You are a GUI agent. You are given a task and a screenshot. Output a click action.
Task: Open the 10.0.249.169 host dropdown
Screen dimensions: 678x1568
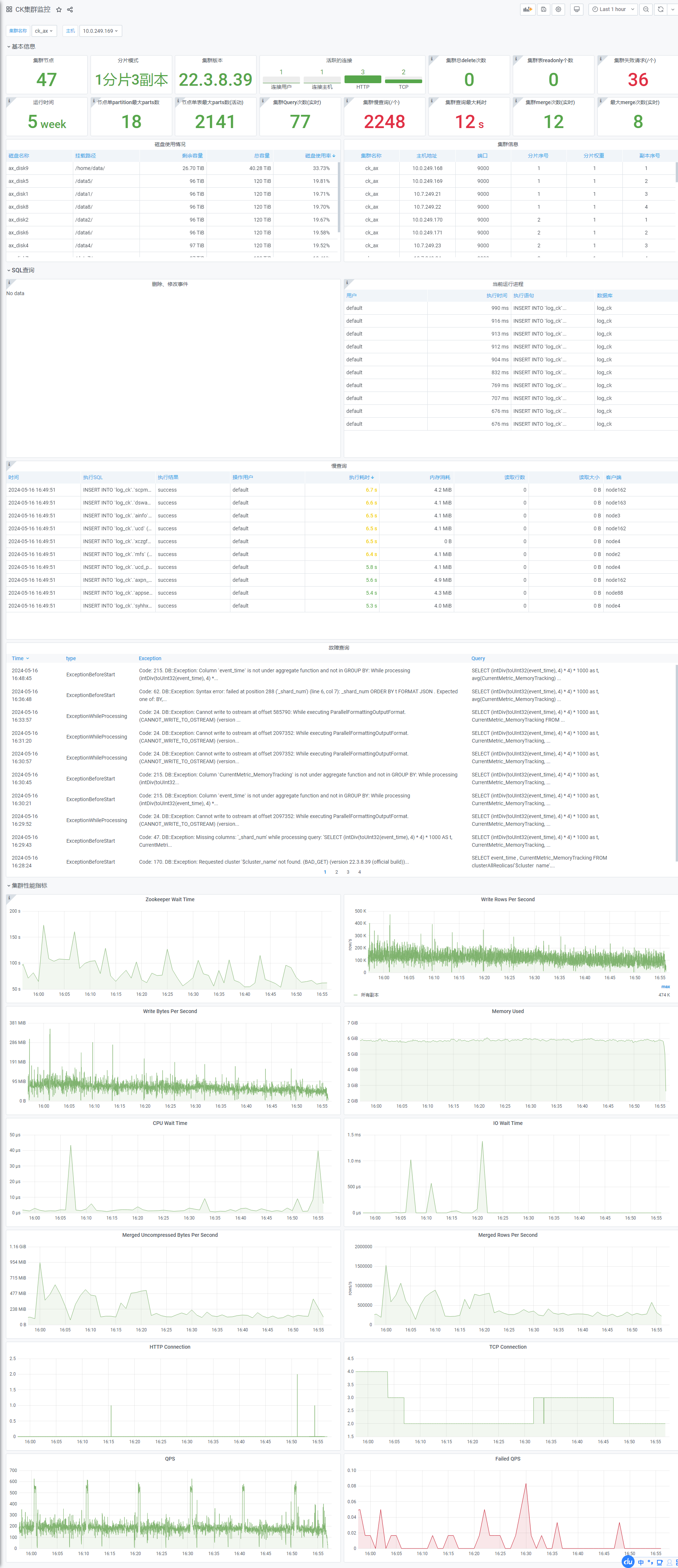point(100,31)
